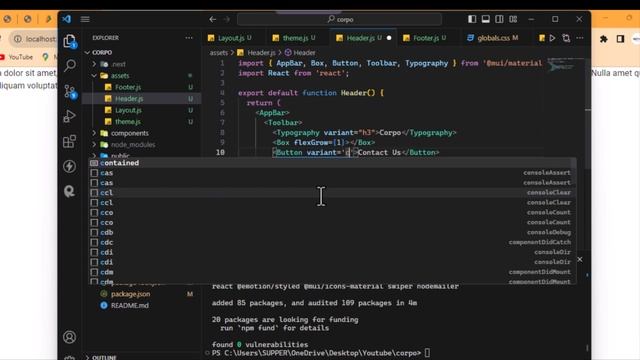
Task: Click the localhost address bar in the browser
Action: (x=40, y=39)
